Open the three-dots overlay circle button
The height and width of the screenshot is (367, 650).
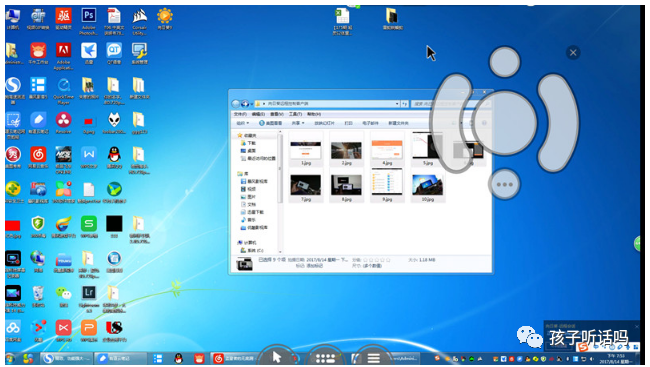504,185
